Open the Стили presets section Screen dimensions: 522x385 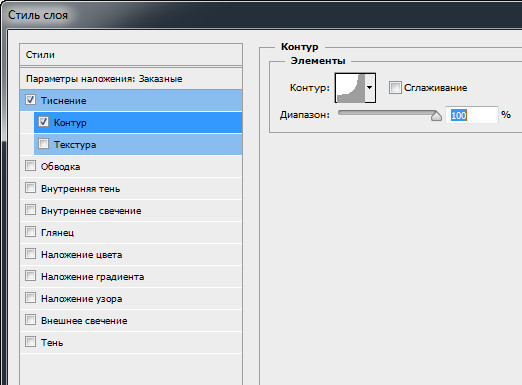pos(131,55)
